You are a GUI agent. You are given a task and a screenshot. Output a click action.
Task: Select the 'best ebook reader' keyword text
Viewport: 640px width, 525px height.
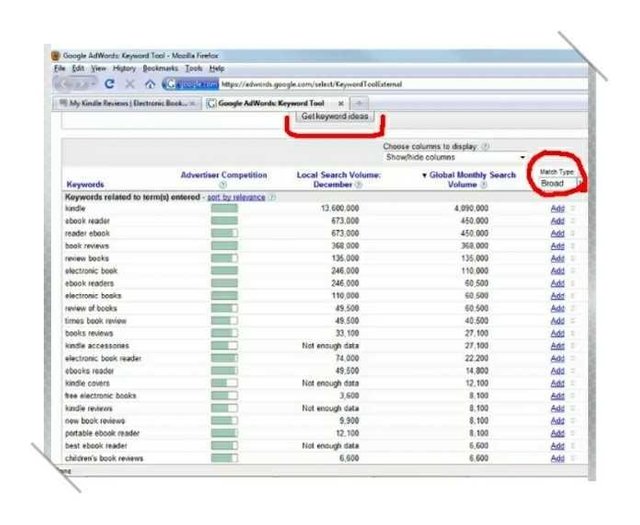(96, 446)
